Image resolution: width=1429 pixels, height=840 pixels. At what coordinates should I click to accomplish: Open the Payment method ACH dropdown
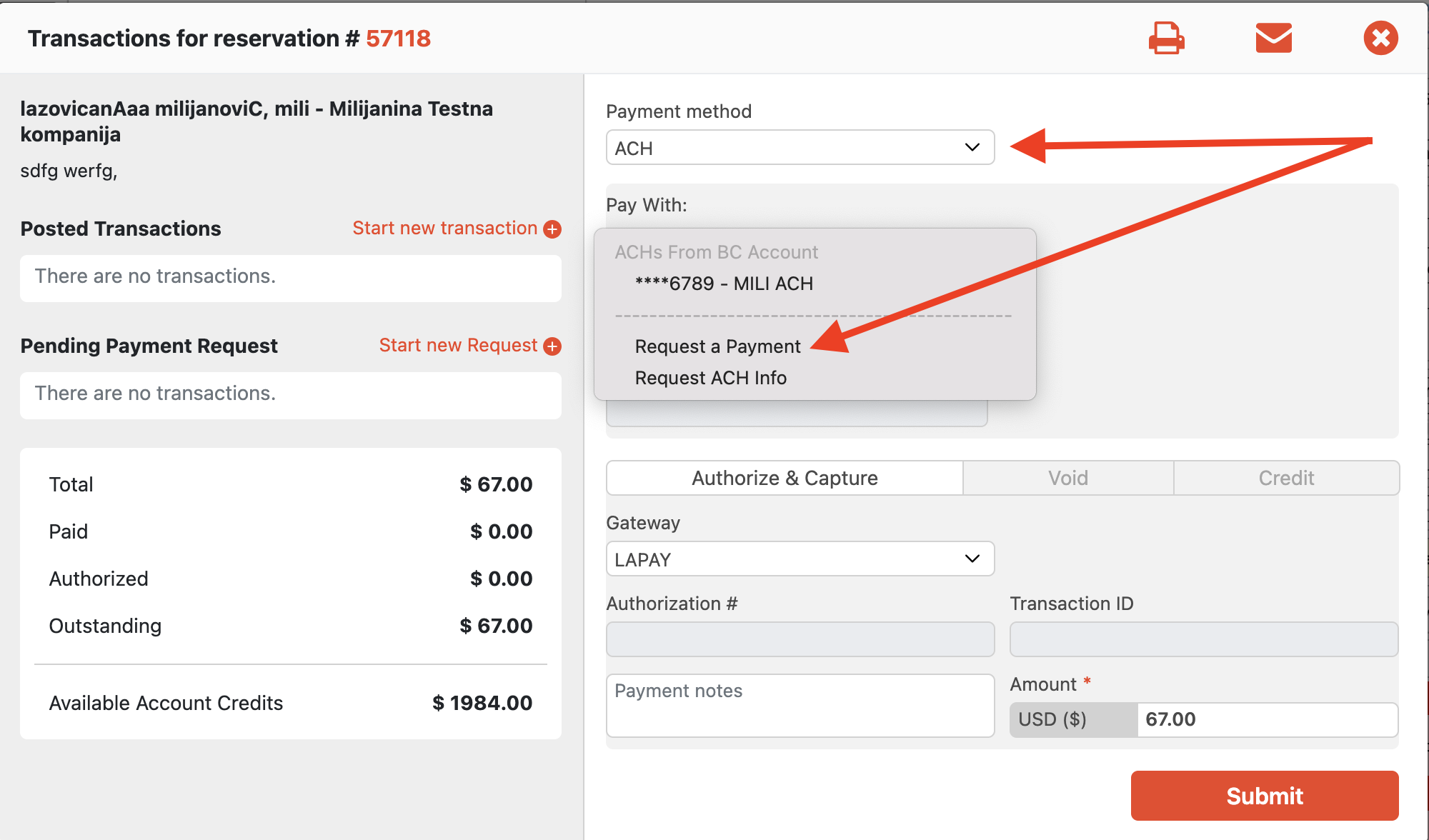(x=800, y=148)
